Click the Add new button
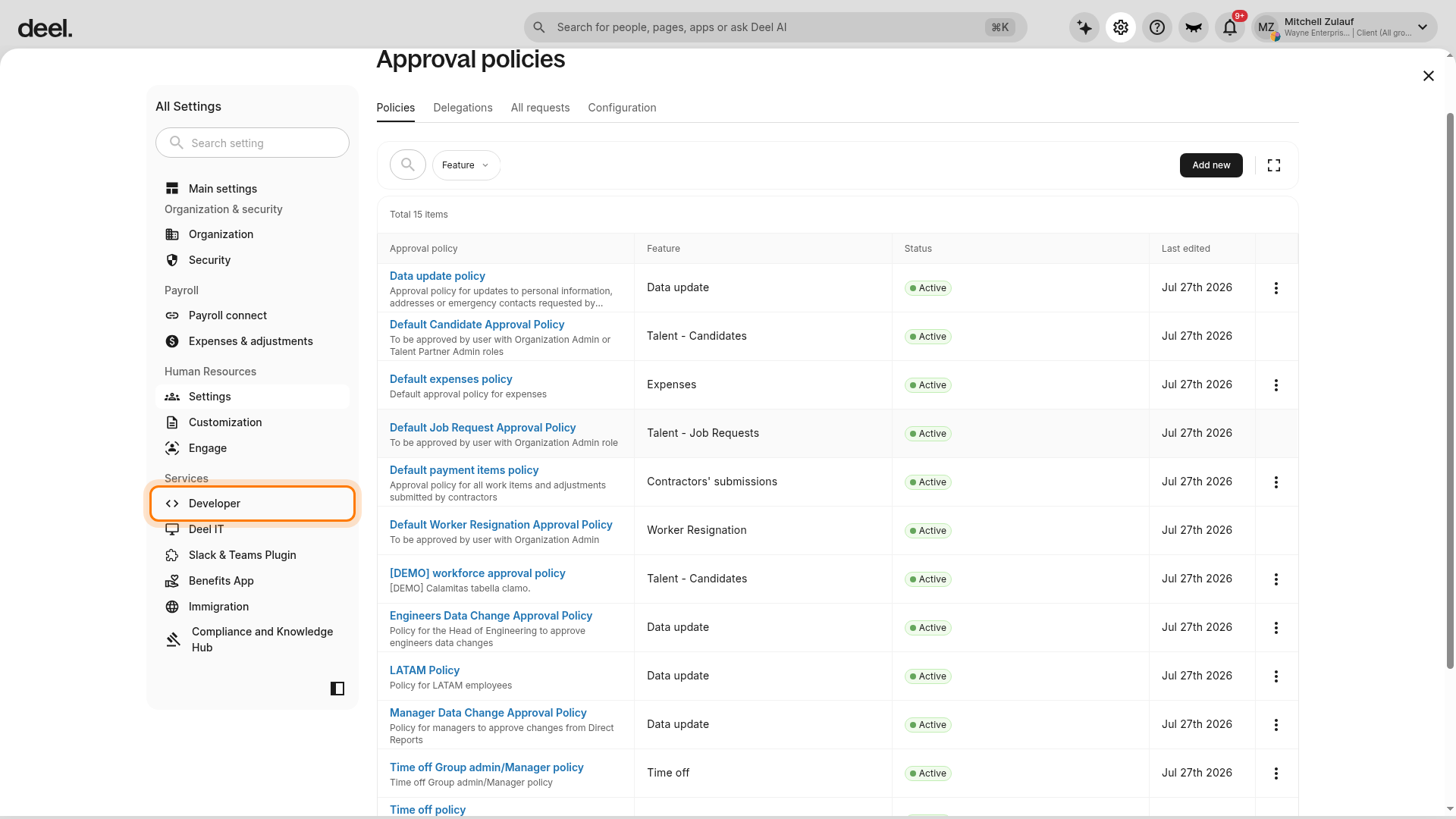The height and width of the screenshot is (819, 1456). [x=1211, y=165]
